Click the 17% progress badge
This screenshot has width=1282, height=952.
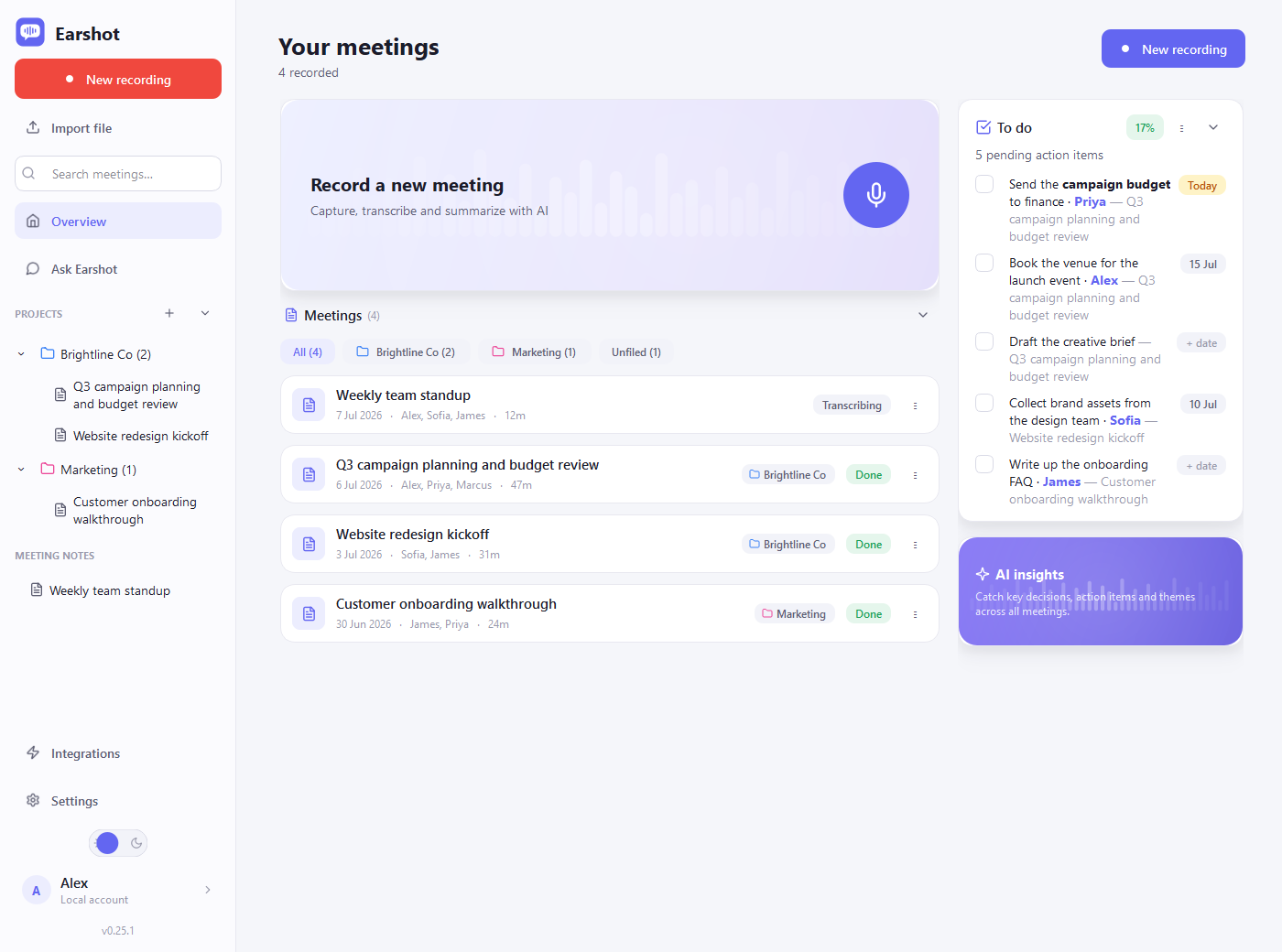point(1145,127)
